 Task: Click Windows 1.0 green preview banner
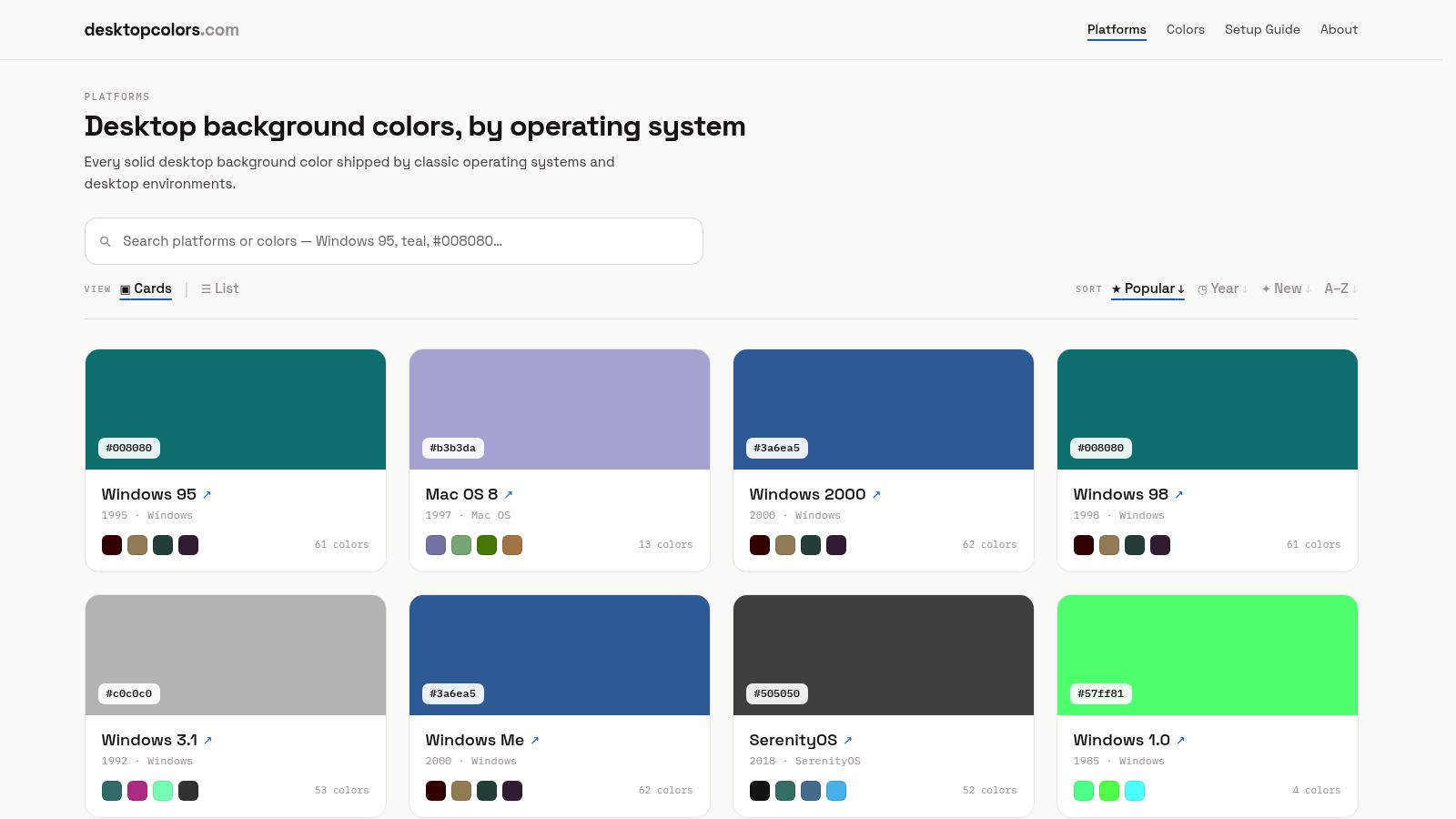[1208, 655]
